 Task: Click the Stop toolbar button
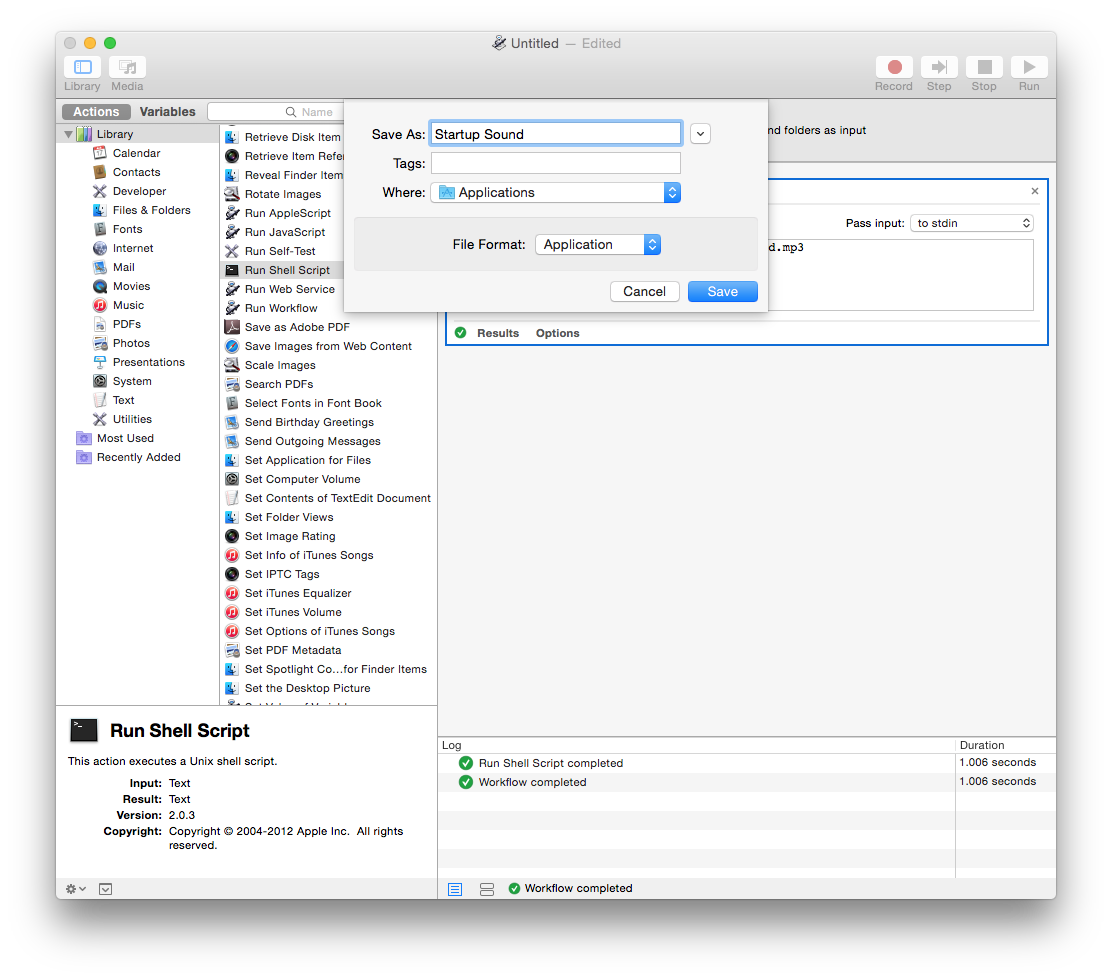coord(984,68)
